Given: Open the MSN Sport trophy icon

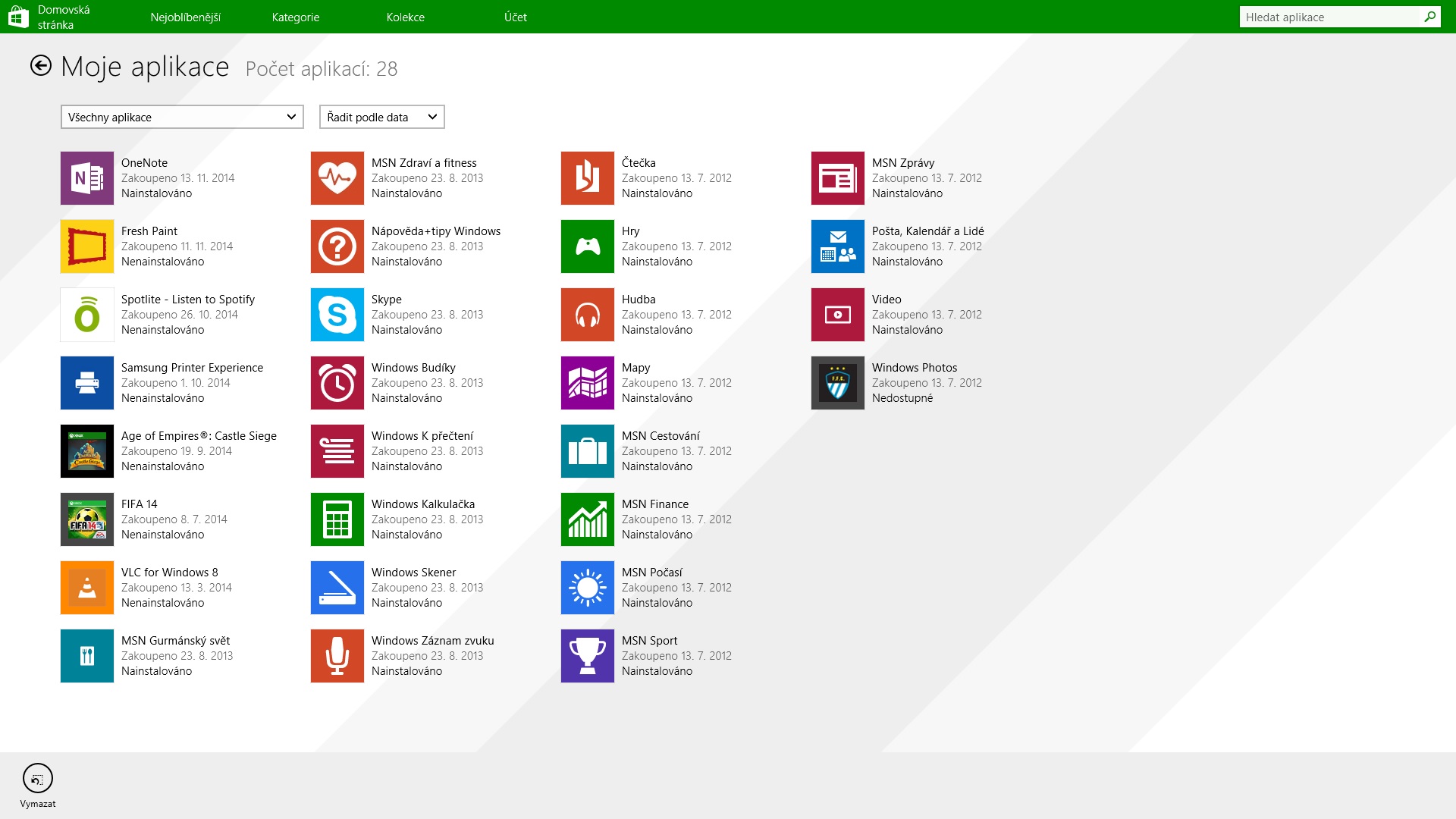Looking at the screenshot, I should click(x=588, y=656).
